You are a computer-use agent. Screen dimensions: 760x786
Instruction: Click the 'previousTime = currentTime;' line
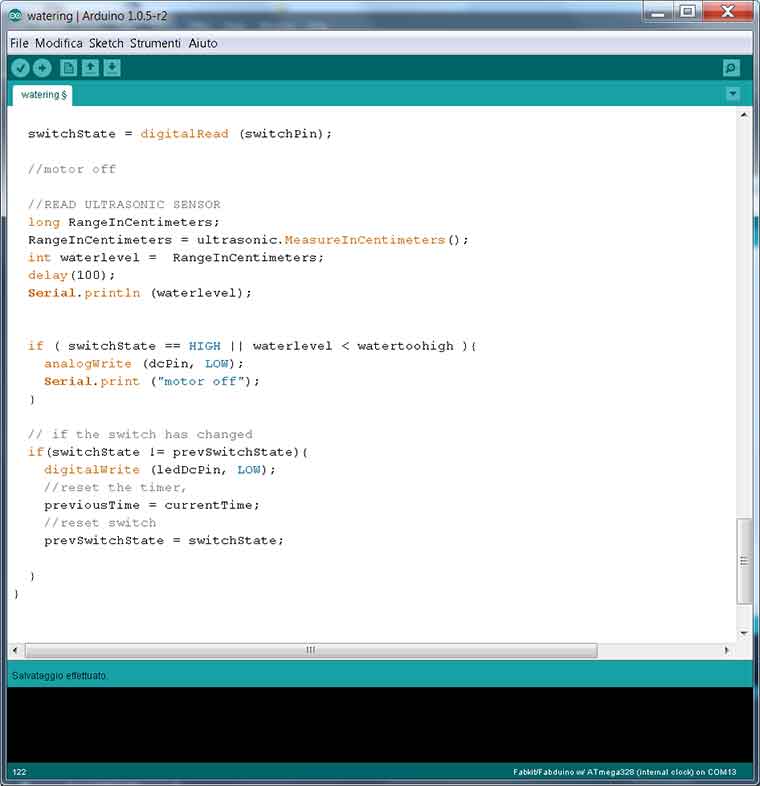152,505
